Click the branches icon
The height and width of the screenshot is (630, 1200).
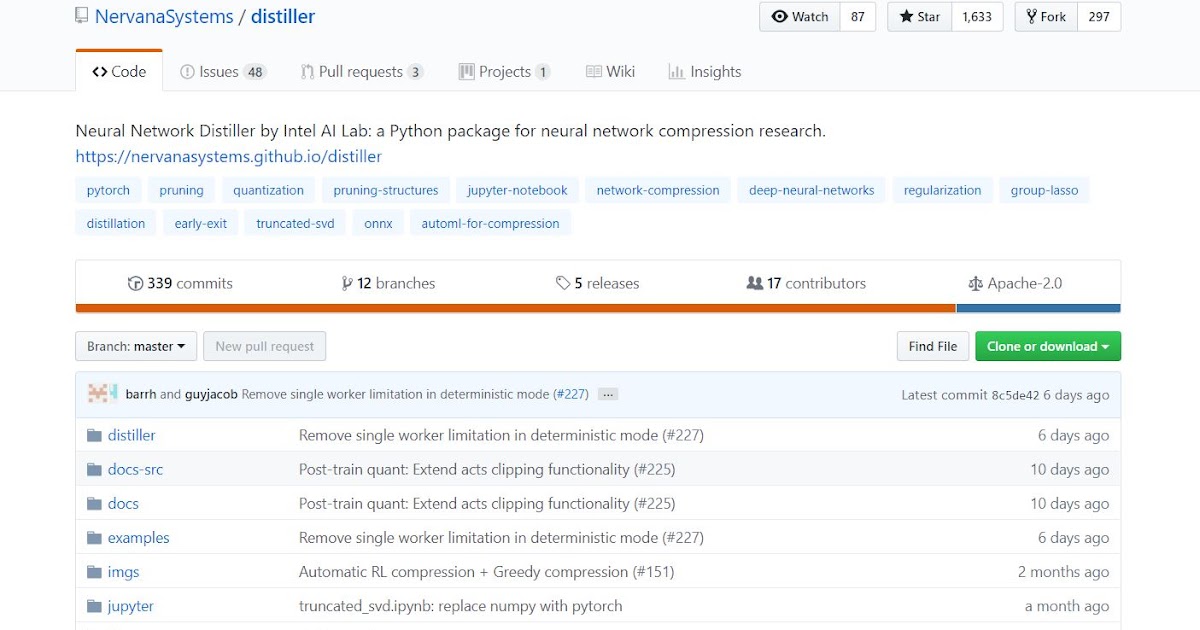coord(347,284)
